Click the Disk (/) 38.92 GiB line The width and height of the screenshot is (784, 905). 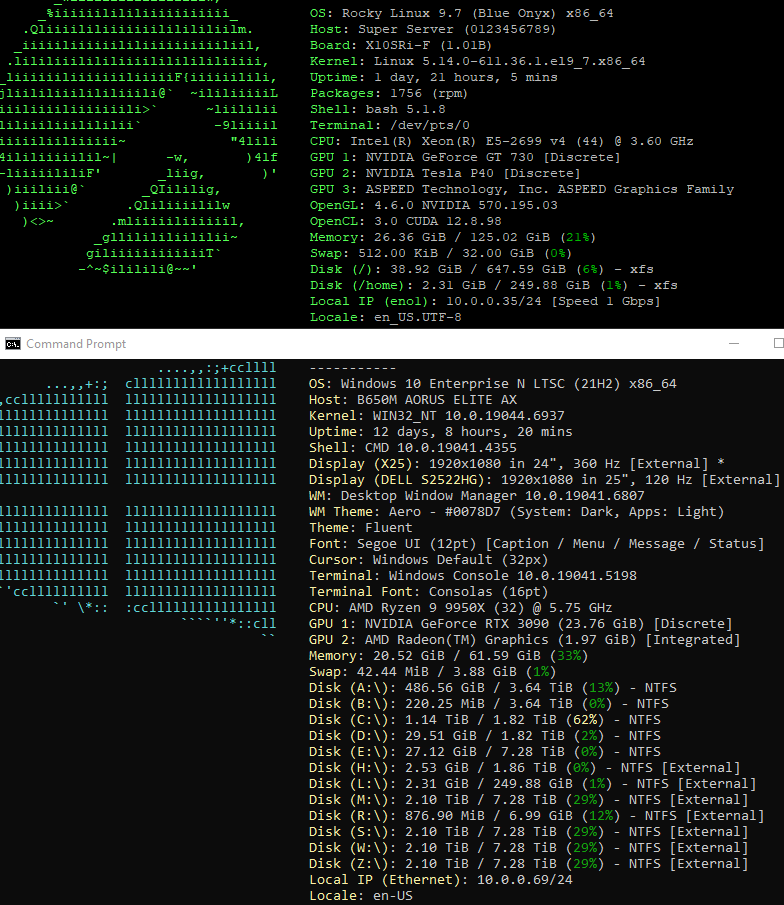click(481, 270)
